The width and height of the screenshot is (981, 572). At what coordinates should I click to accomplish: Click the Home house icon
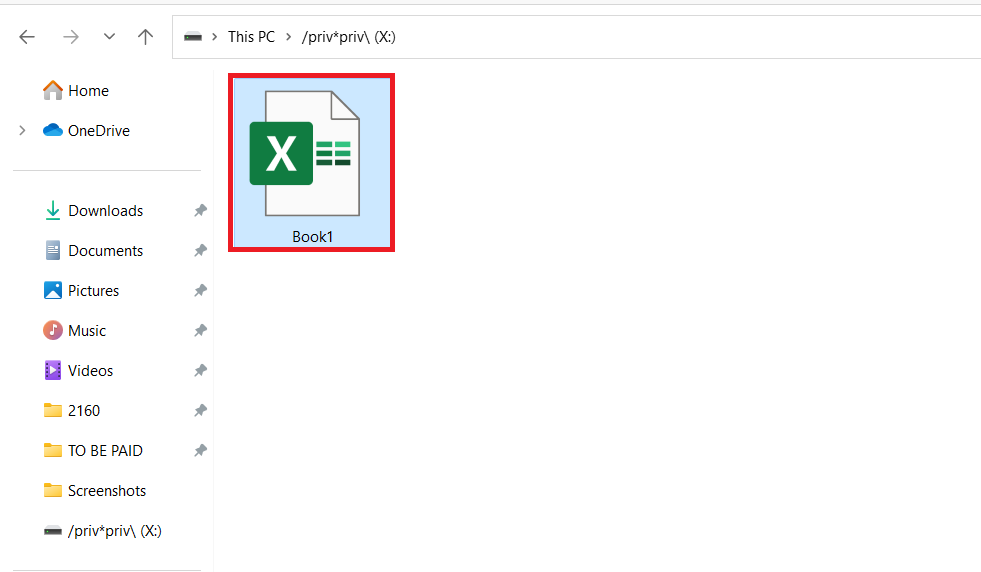click(x=53, y=90)
